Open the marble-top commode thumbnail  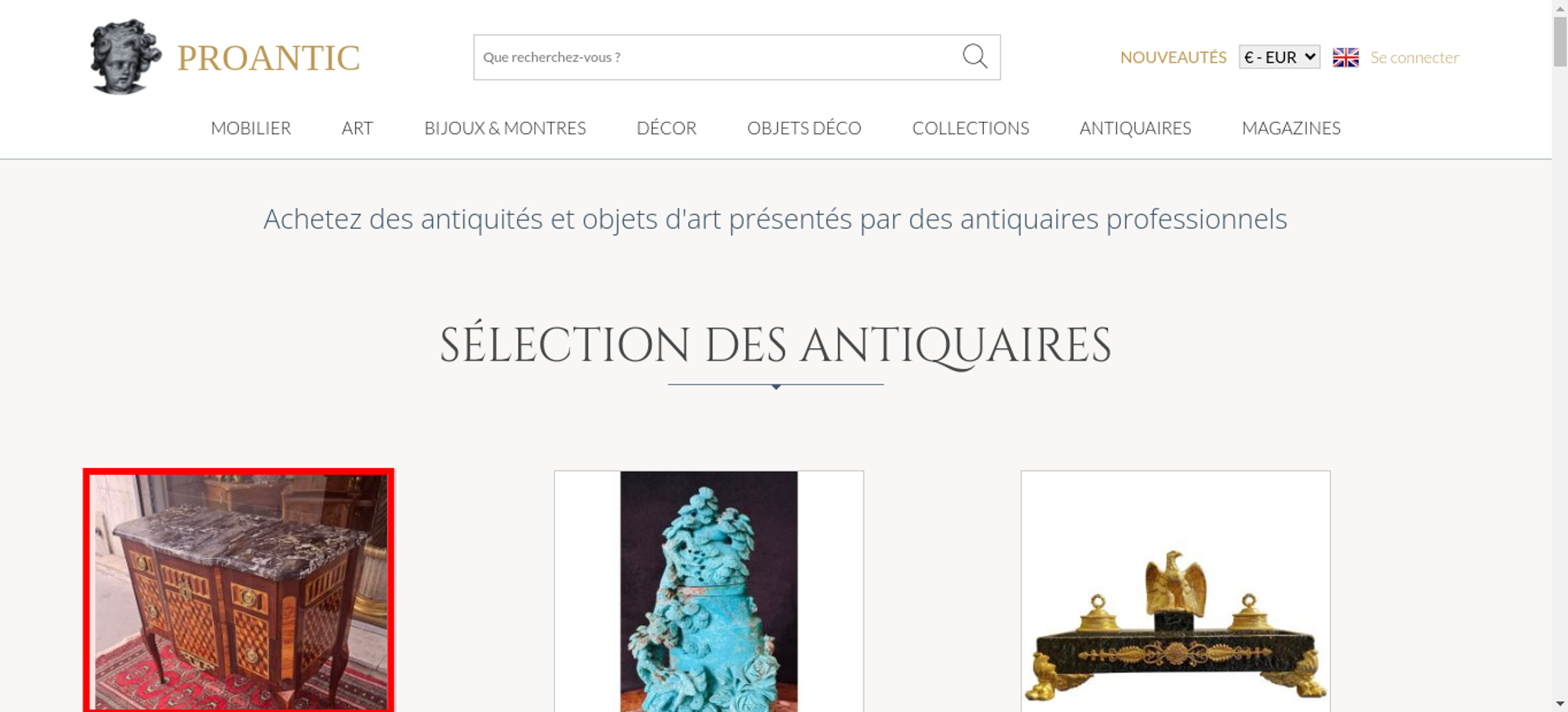tap(238, 591)
